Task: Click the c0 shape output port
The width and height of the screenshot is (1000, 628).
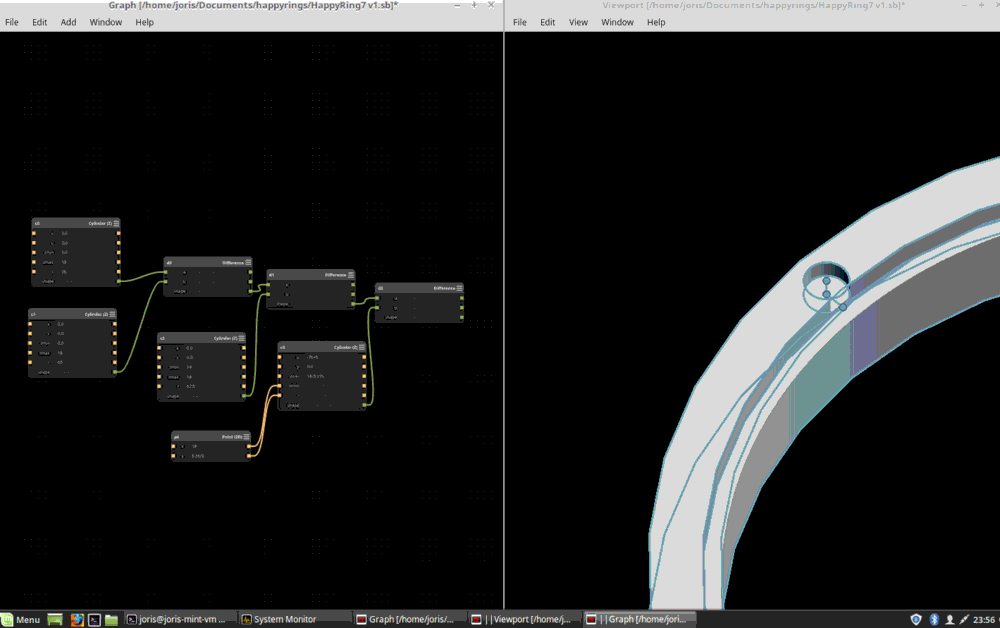Action: pos(119,281)
